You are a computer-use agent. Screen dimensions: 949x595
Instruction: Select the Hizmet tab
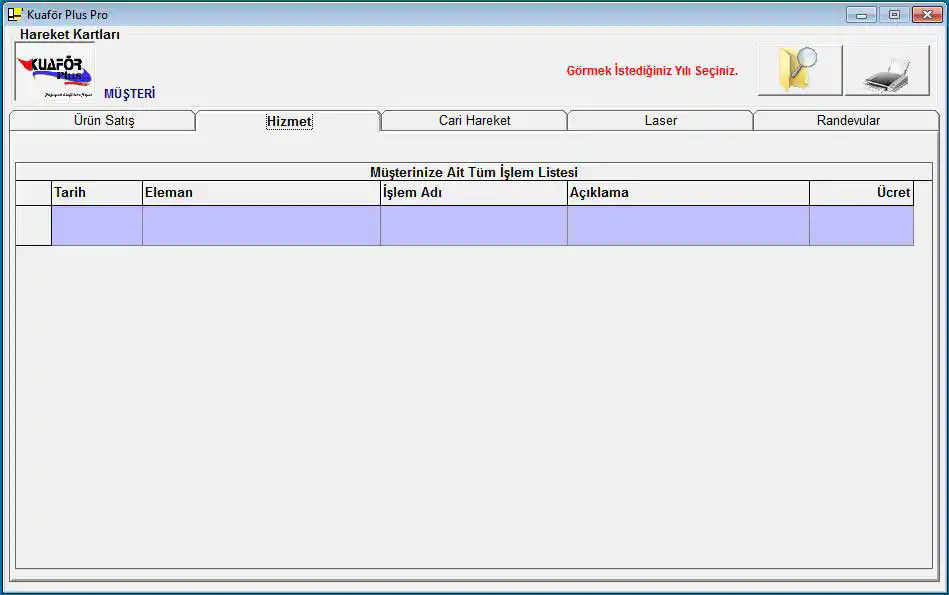point(289,122)
